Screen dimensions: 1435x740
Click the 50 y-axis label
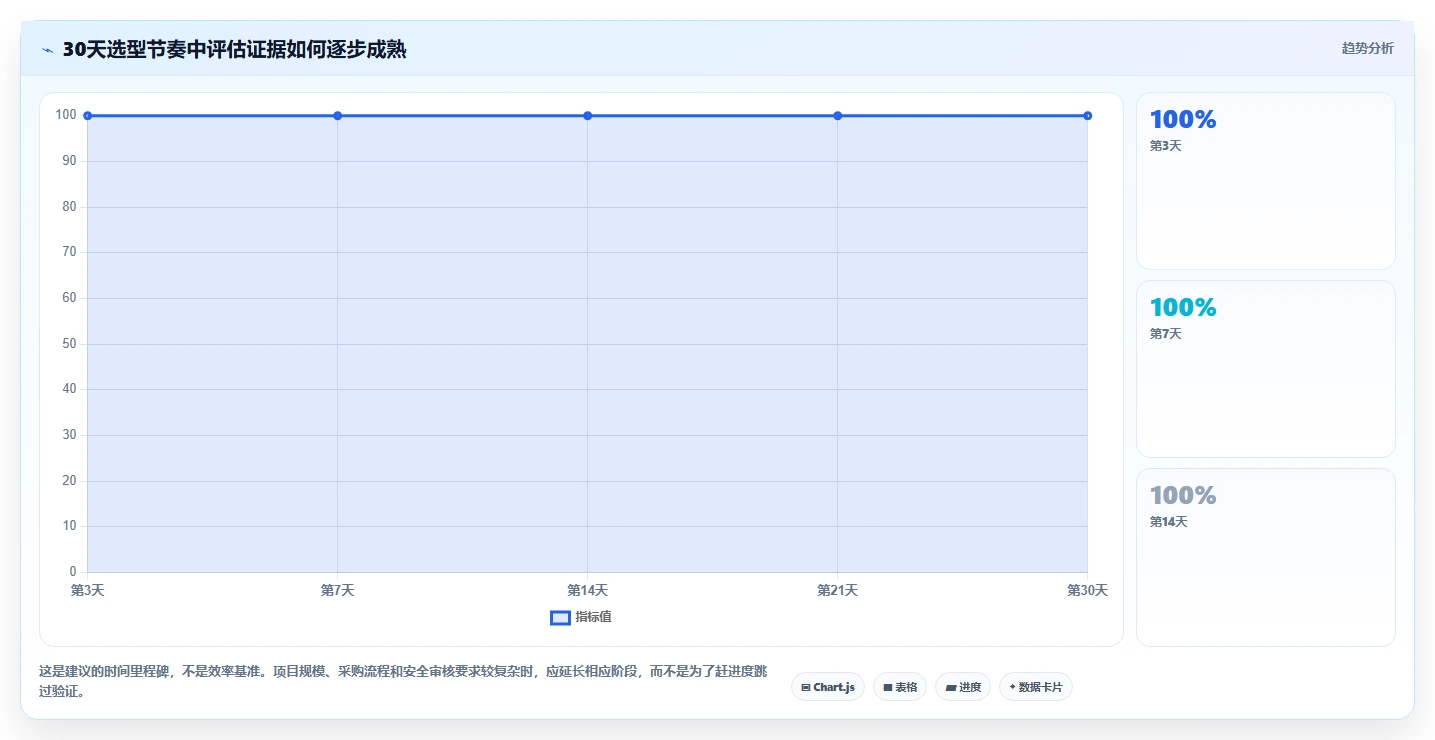[x=69, y=344]
